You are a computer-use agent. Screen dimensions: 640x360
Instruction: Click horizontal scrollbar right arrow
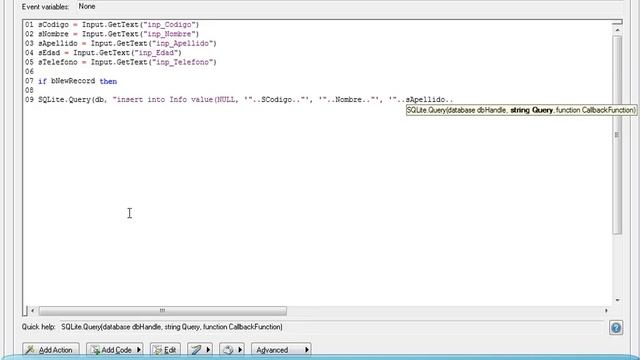pyautogui.click(x=606, y=311)
